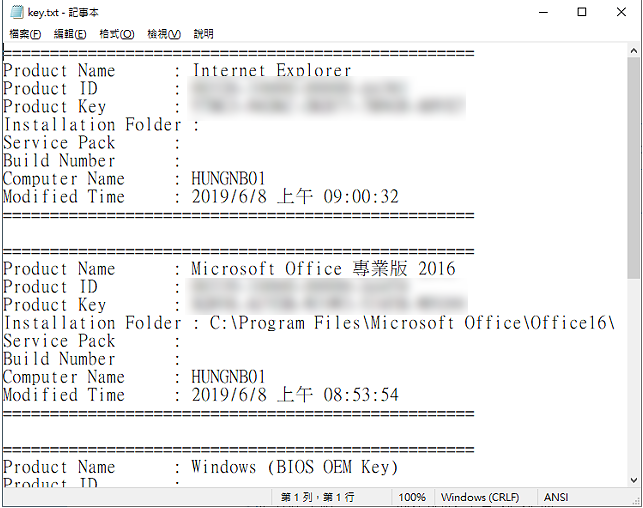Click the Windows (CRLF) status bar indicator

pyautogui.click(x=480, y=497)
